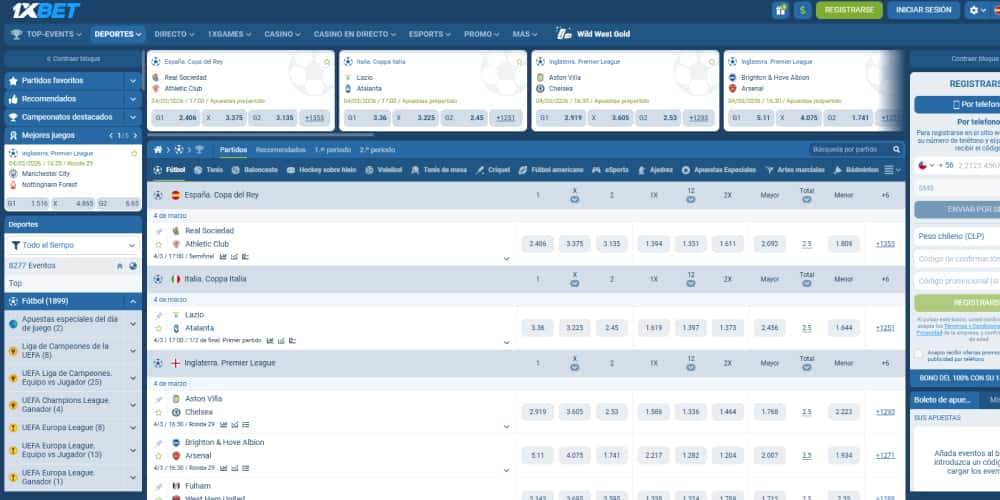Tick the Acepto recibir ofertas checkbox
The image size is (1000, 500).
coord(918,354)
